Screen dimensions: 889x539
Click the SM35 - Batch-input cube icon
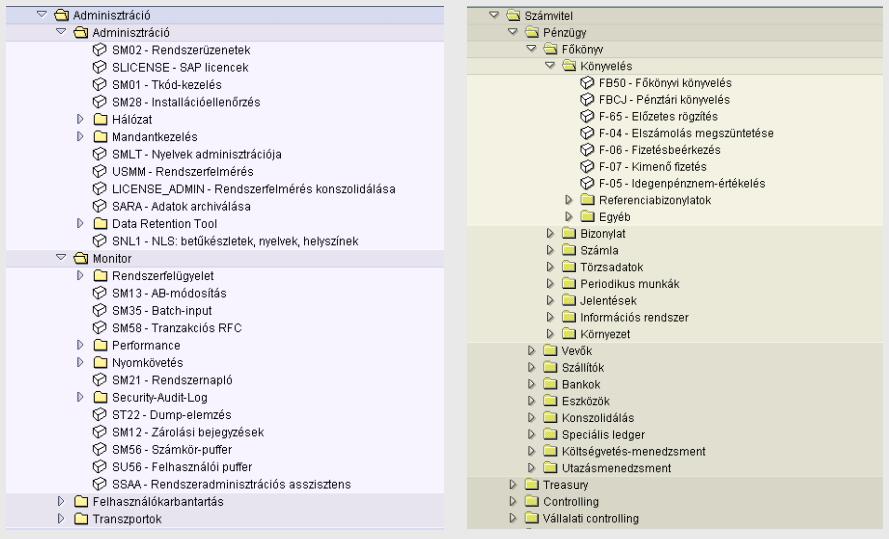coord(100,311)
